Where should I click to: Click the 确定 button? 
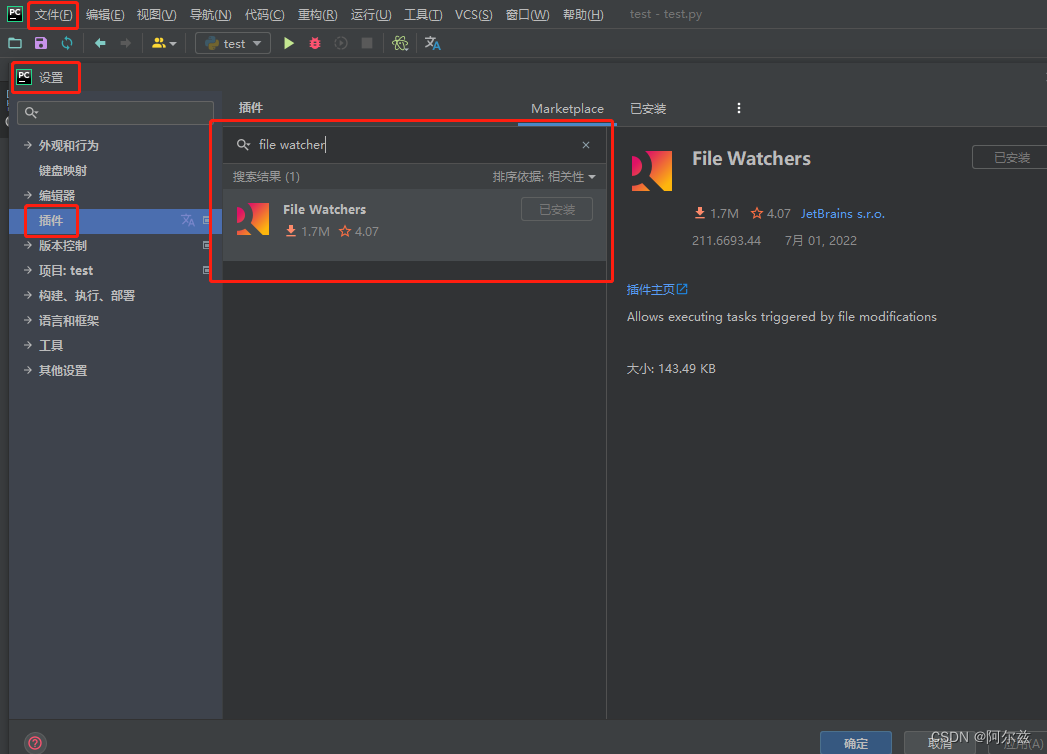[x=855, y=743]
